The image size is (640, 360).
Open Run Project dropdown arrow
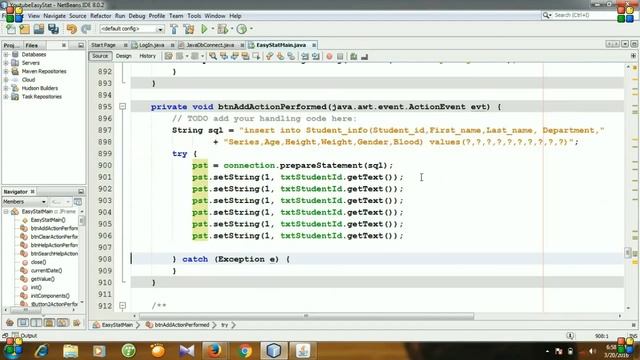point(212,29)
